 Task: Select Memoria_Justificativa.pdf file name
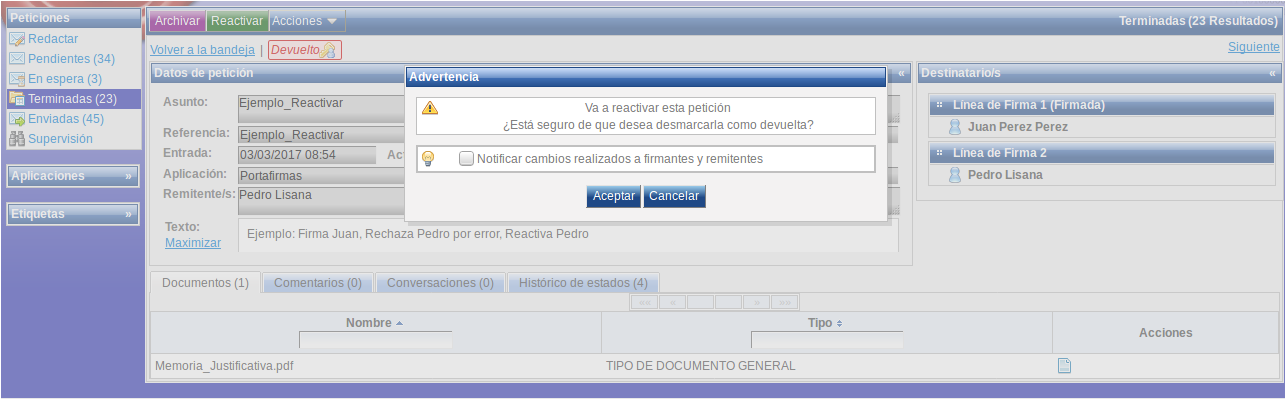(224, 366)
